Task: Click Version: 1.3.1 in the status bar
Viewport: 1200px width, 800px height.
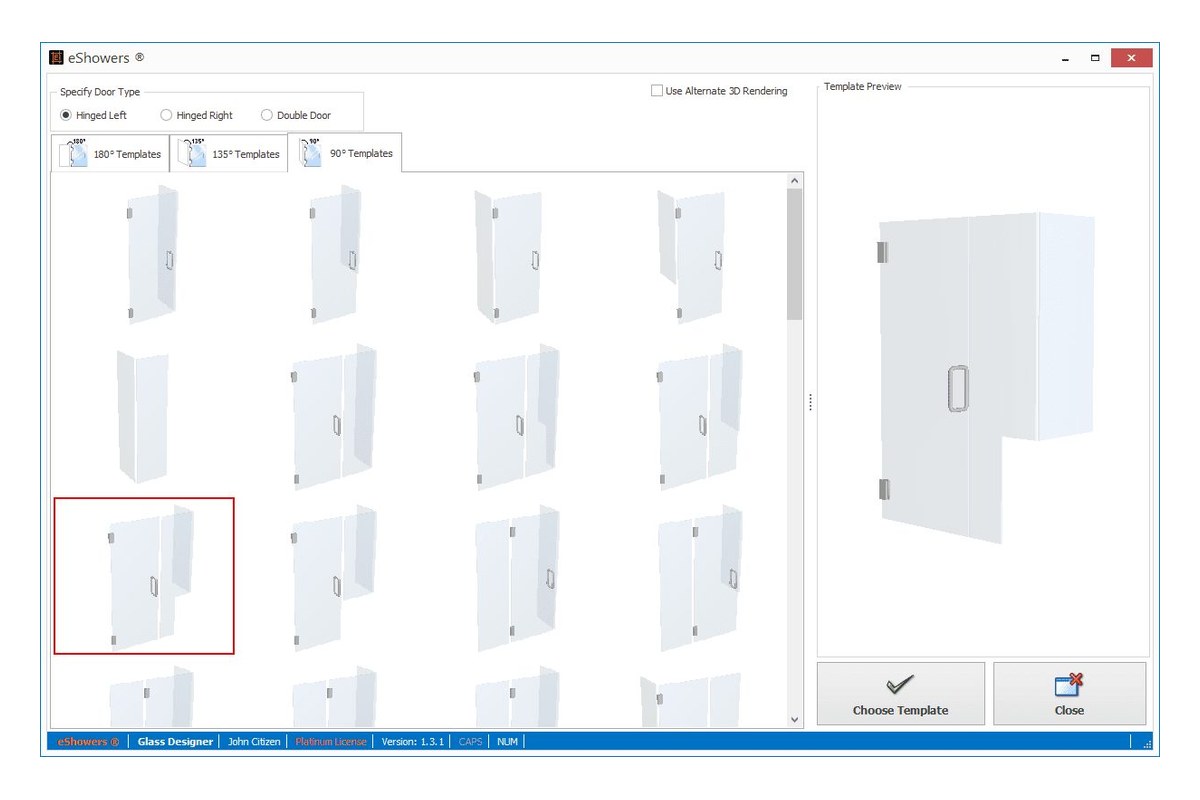Action: (x=413, y=742)
